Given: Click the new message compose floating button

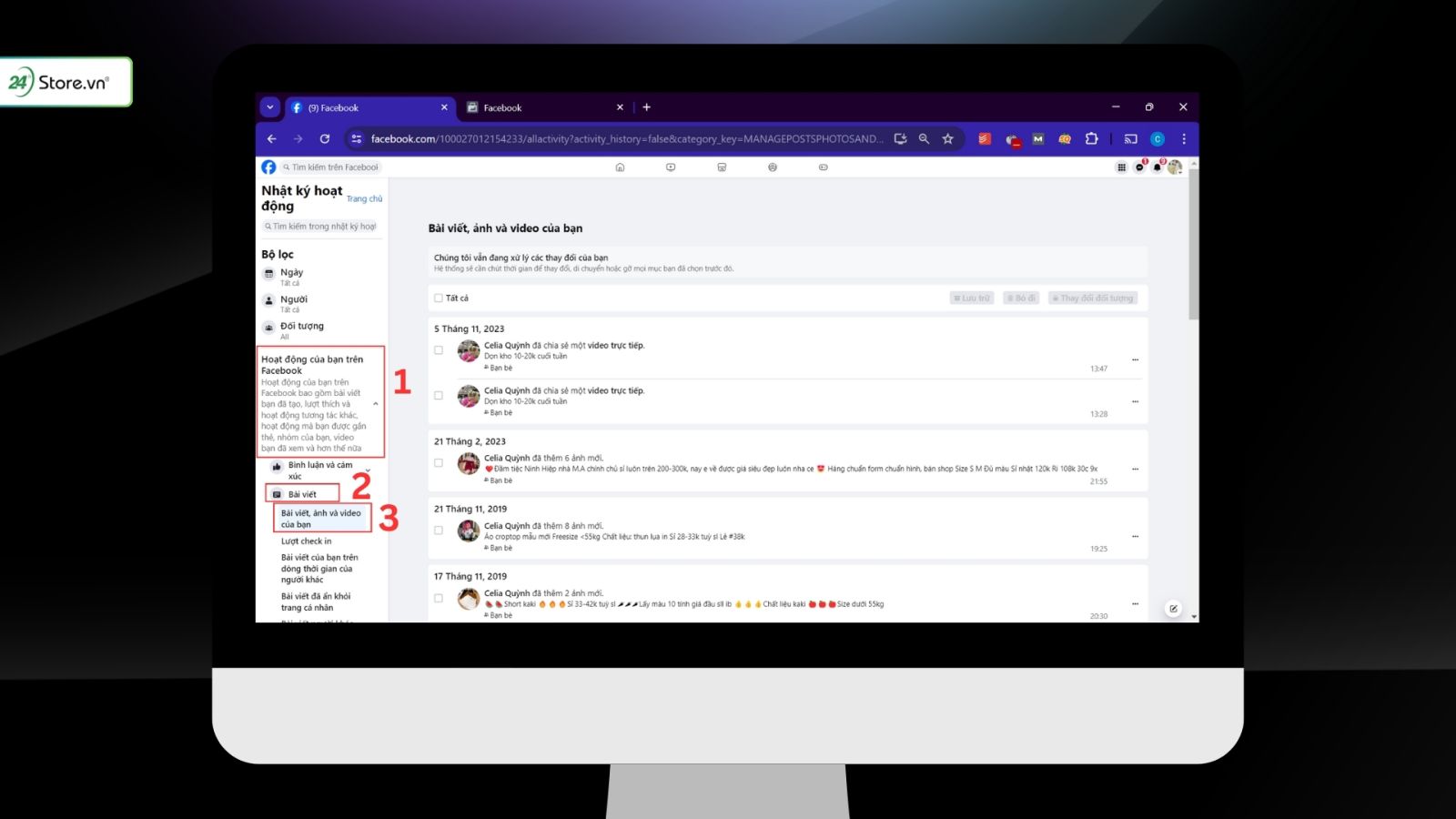Looking at the screenshot, I should (x=1174, y=609).
